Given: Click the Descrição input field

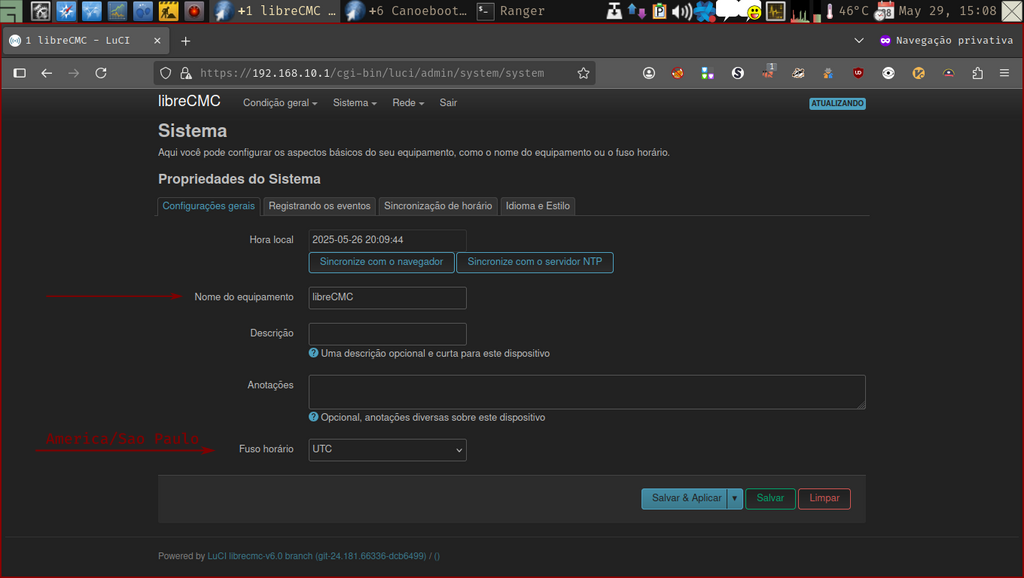Looking at the screenshot, I should pos(387,333).
